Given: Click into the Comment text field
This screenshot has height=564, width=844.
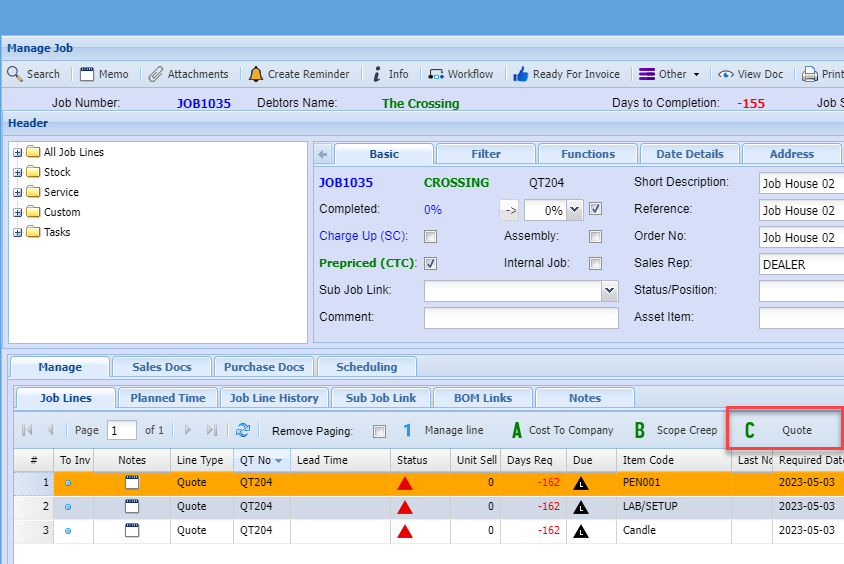Looking at the screenshot, I should 521,318.
